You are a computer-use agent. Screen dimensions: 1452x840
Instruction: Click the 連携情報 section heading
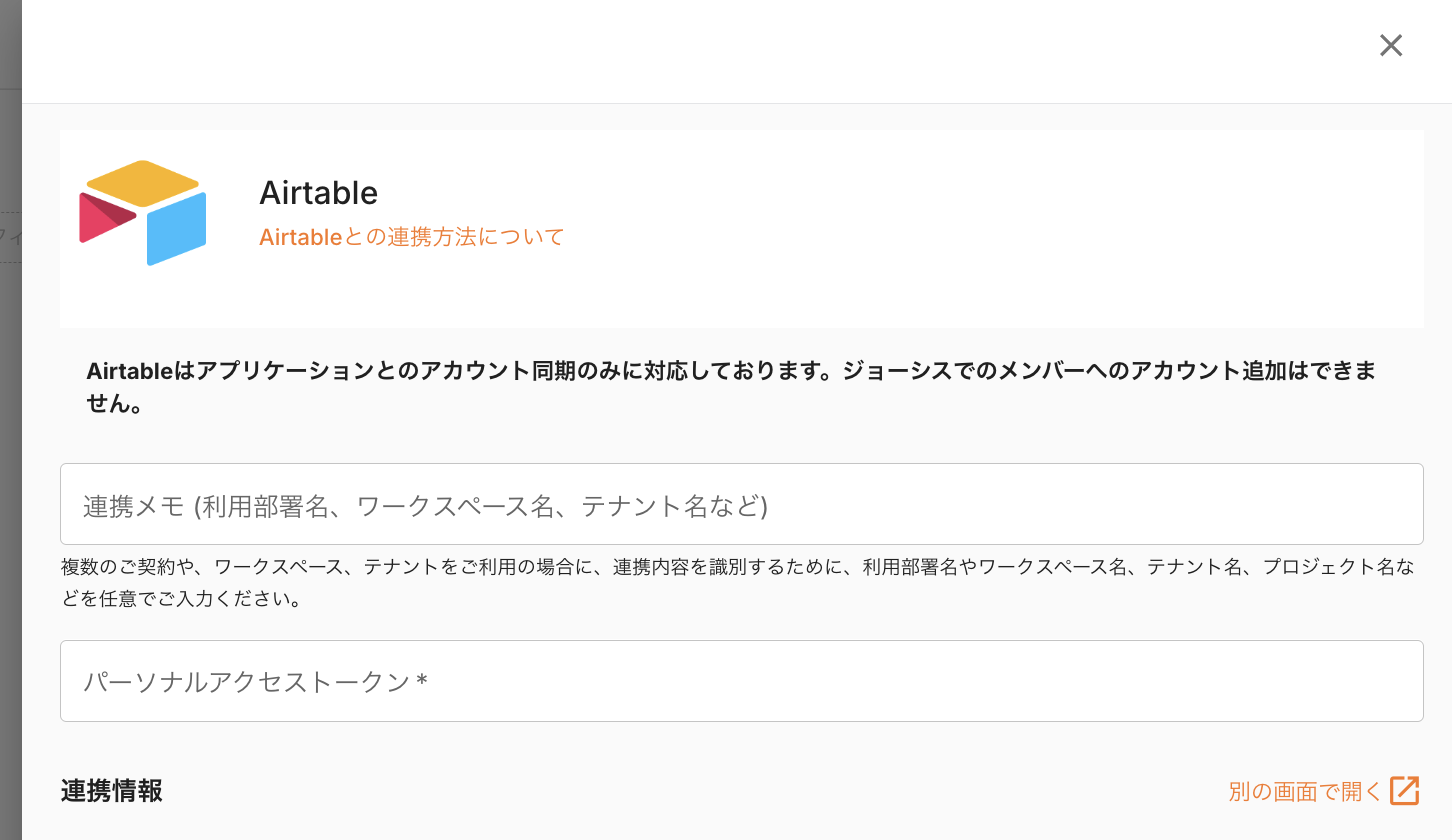click(111, 791)
